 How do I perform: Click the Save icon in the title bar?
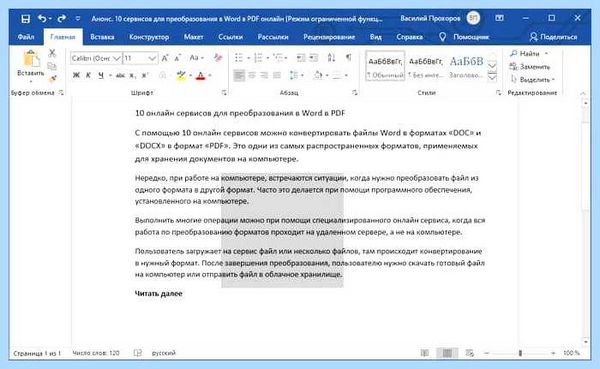(25, 19)
